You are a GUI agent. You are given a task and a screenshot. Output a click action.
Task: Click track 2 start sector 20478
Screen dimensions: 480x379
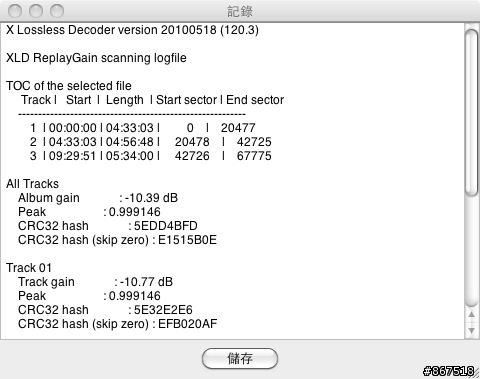(x=192, y=142)
